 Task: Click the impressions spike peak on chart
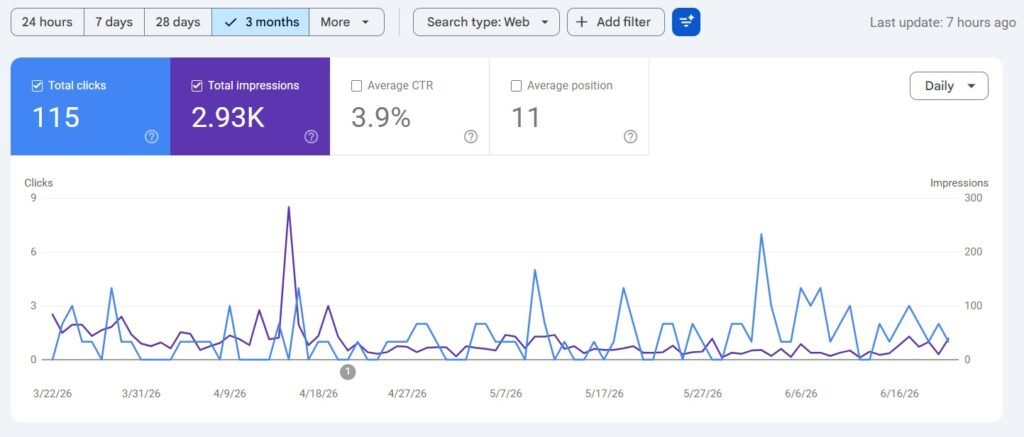[x=288, y=208]
